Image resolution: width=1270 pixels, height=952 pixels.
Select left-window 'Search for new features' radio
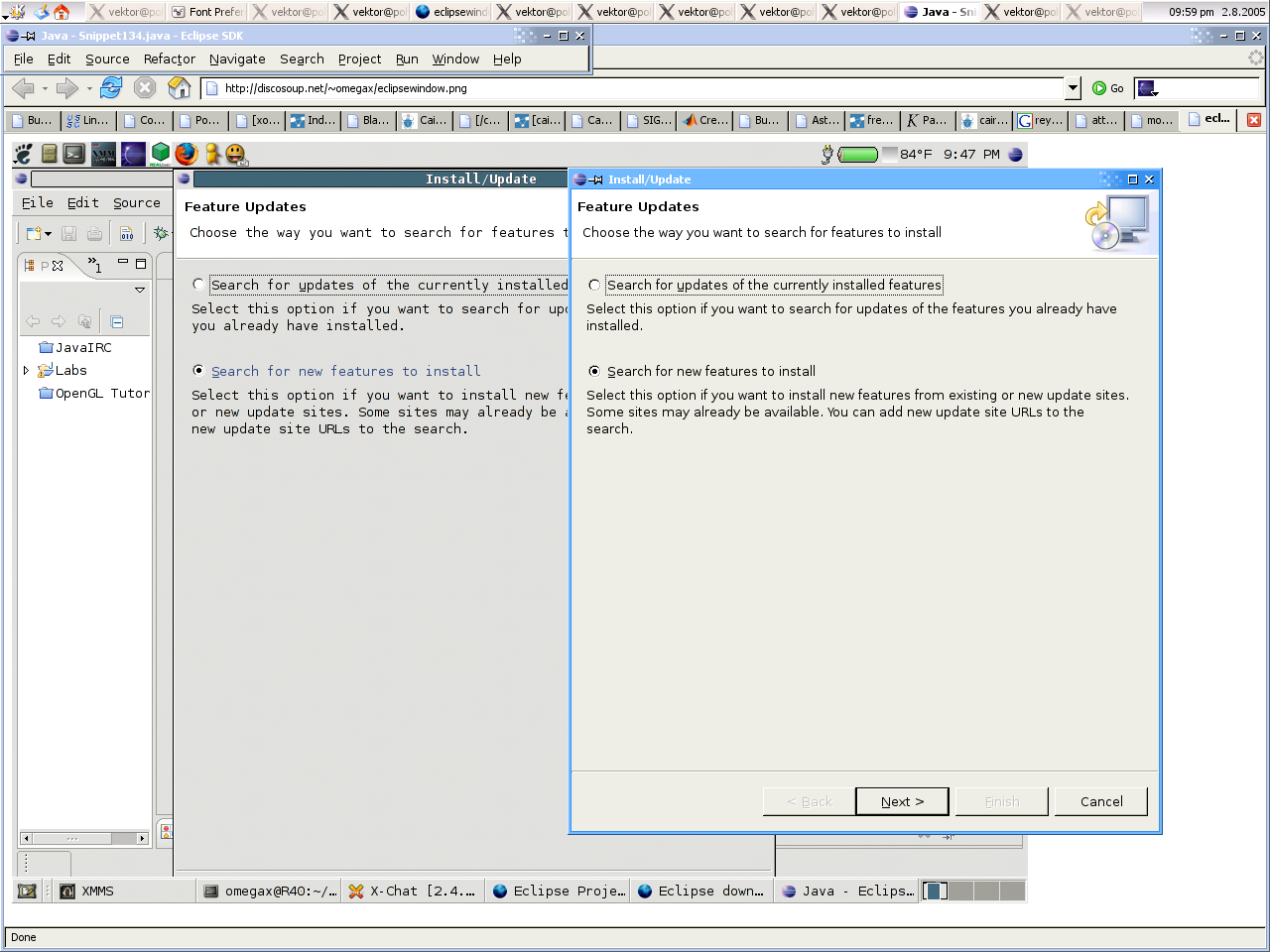[199, 371]
